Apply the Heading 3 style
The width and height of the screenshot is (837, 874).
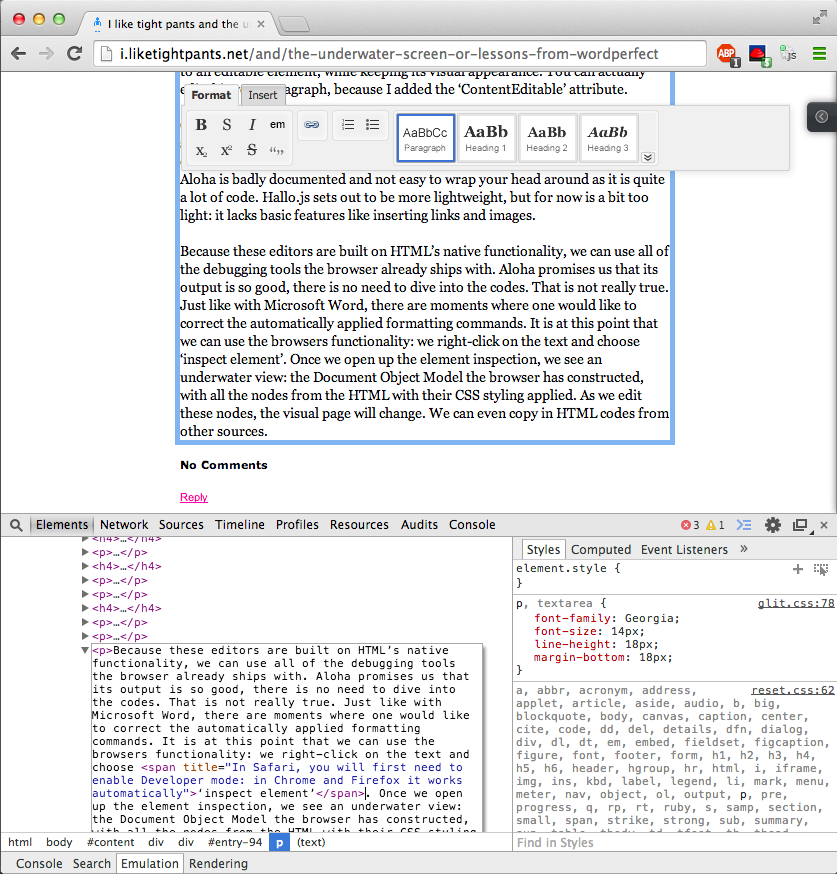coord(608,138)
